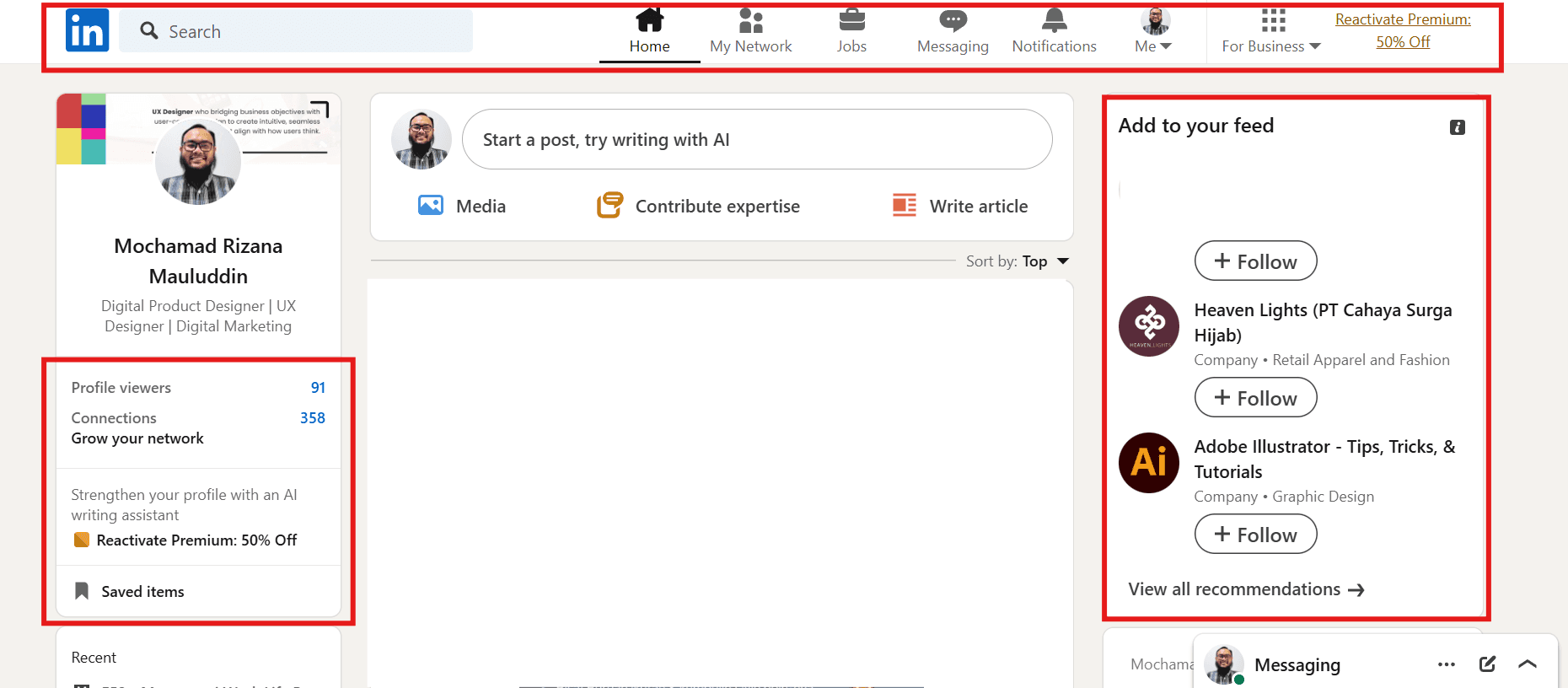
Task: Click avatar beside Start a post
Action: coord(422,139)
